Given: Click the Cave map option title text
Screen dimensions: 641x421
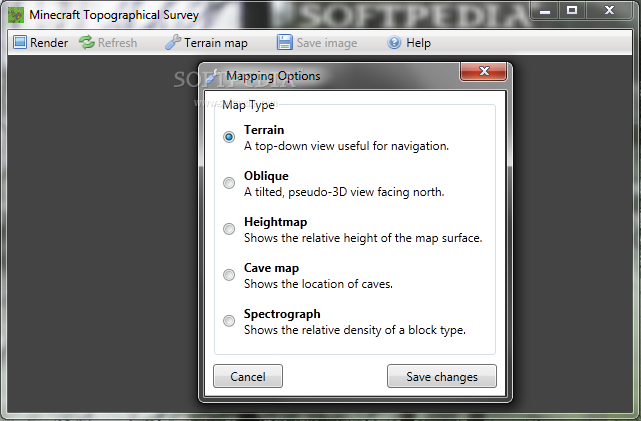Looking at the screenshot, I should click(271, 268).
